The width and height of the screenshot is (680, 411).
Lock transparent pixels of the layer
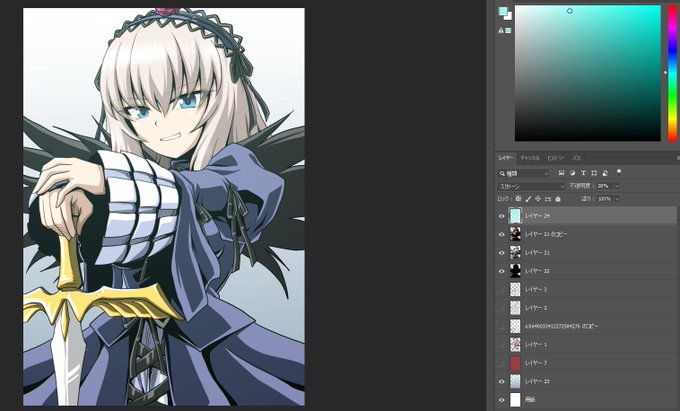tap(518, 199)
